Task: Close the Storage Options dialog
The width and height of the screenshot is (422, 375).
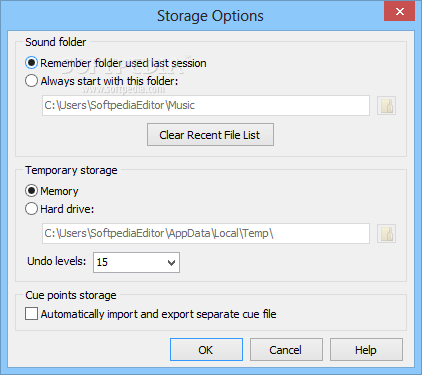Action: click(x=399, y=11)
